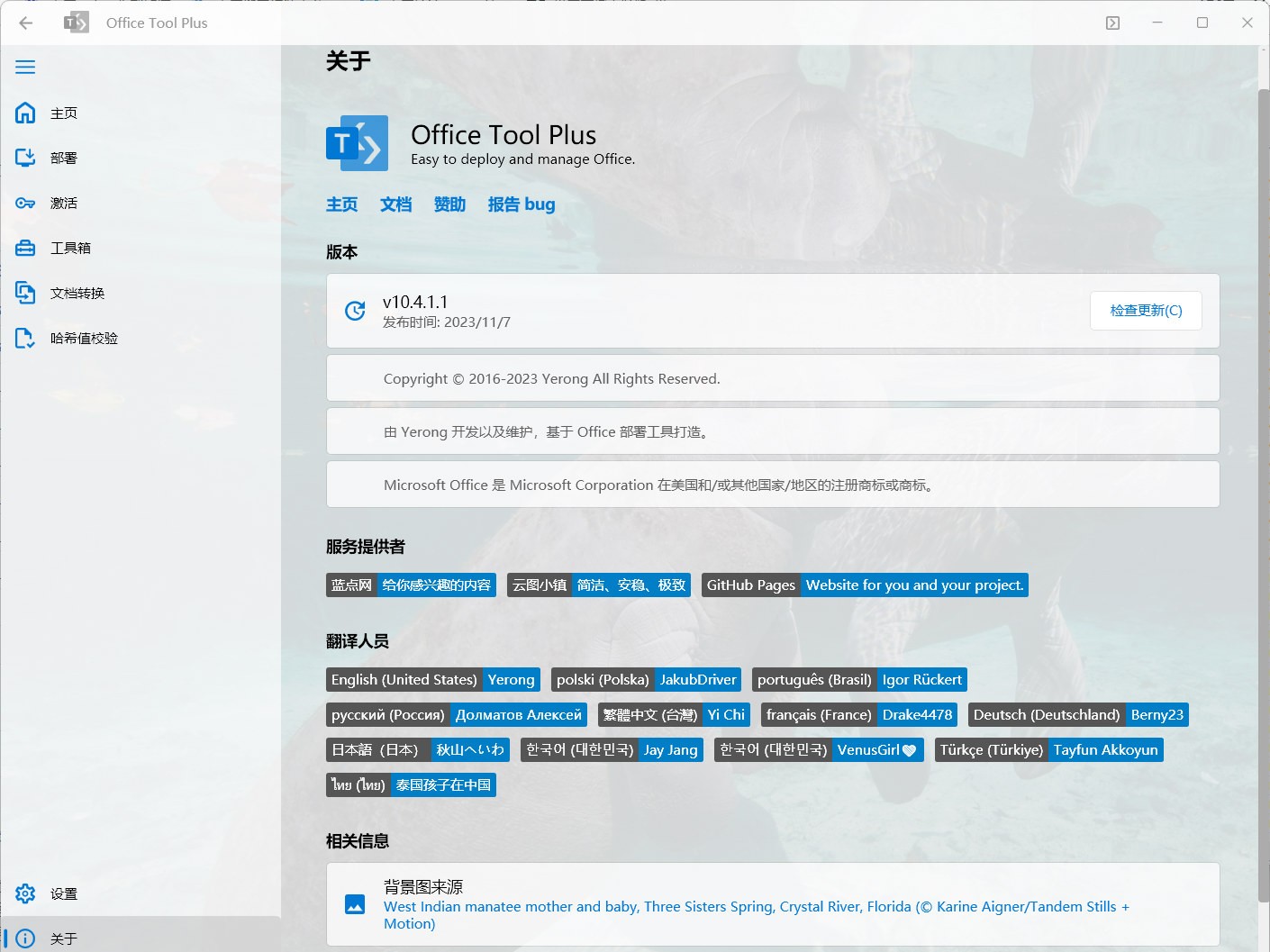This screenshot has width=1270, height=952.
Task: Select the 关于 info icon
Action: (x=25, y=938)
